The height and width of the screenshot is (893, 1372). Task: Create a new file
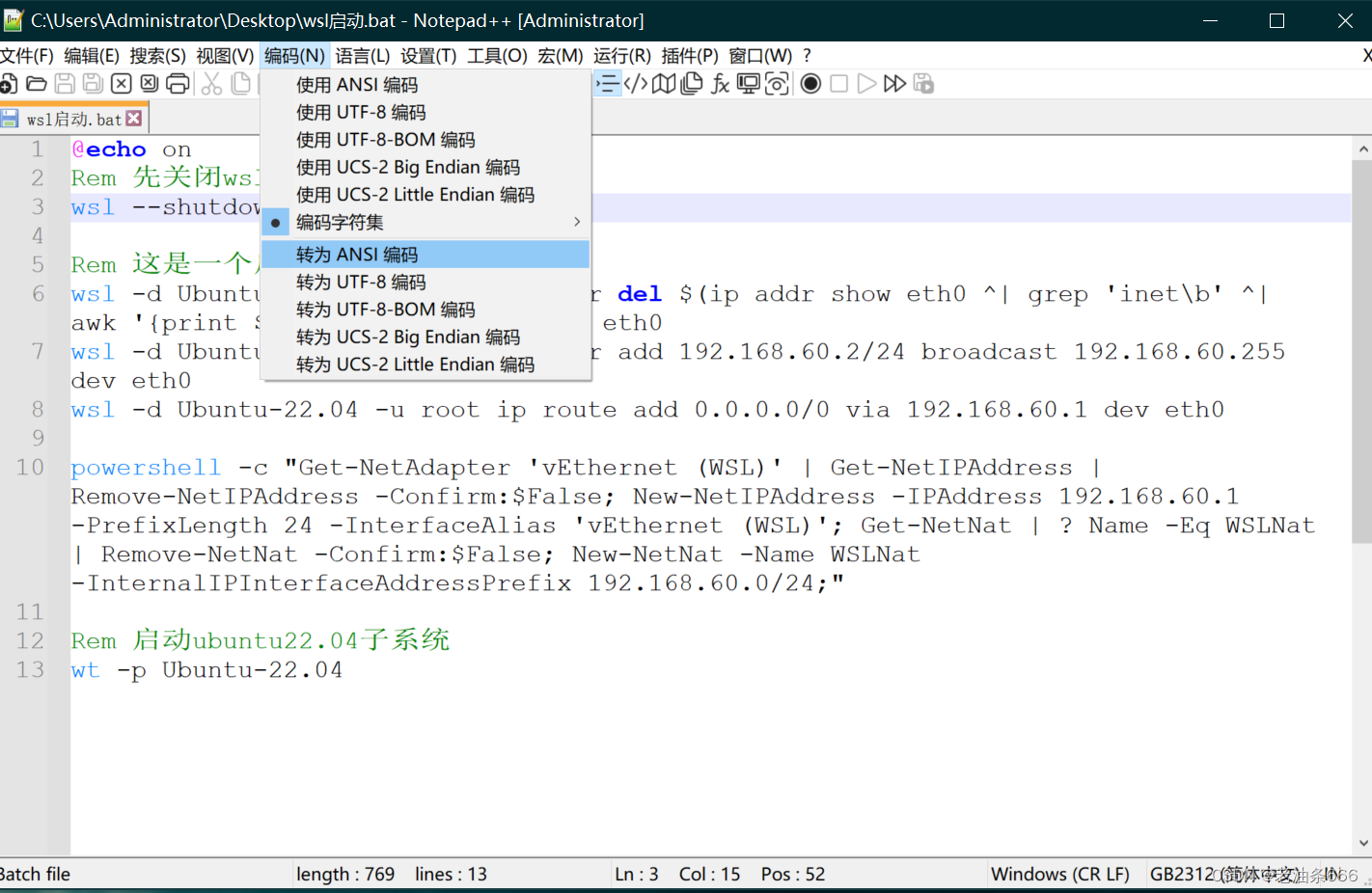click(x=10, y=84)
